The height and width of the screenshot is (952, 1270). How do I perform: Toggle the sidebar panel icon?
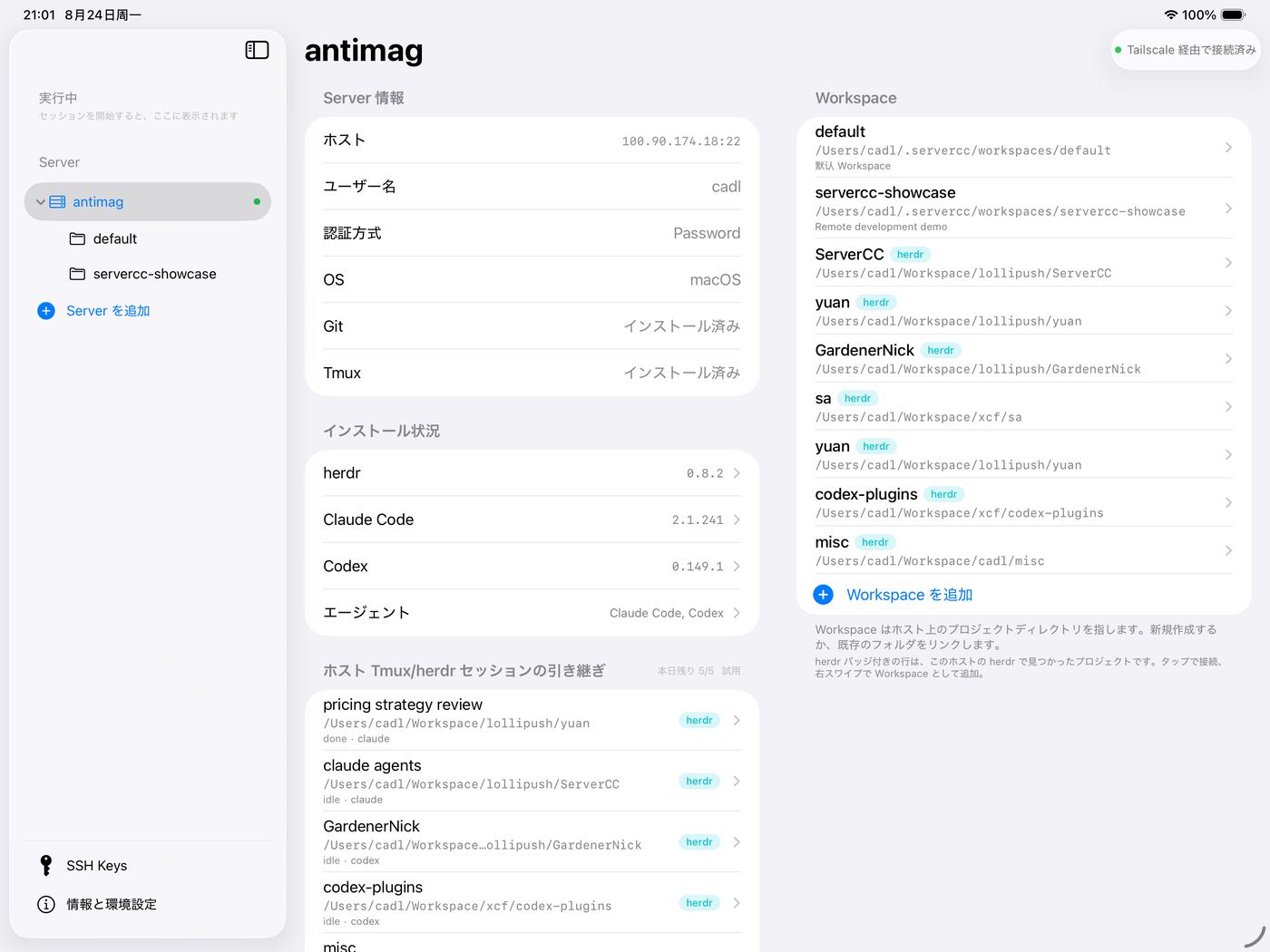[257, 51]
